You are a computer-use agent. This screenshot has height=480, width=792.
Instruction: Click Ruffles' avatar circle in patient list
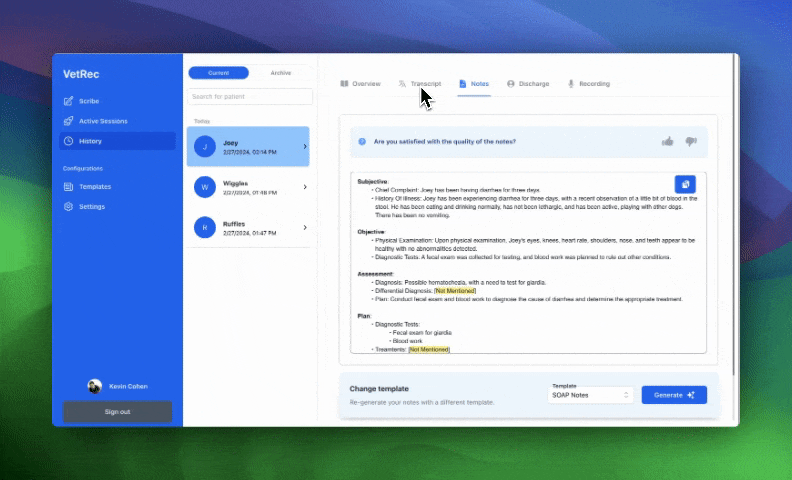point(204,227)
